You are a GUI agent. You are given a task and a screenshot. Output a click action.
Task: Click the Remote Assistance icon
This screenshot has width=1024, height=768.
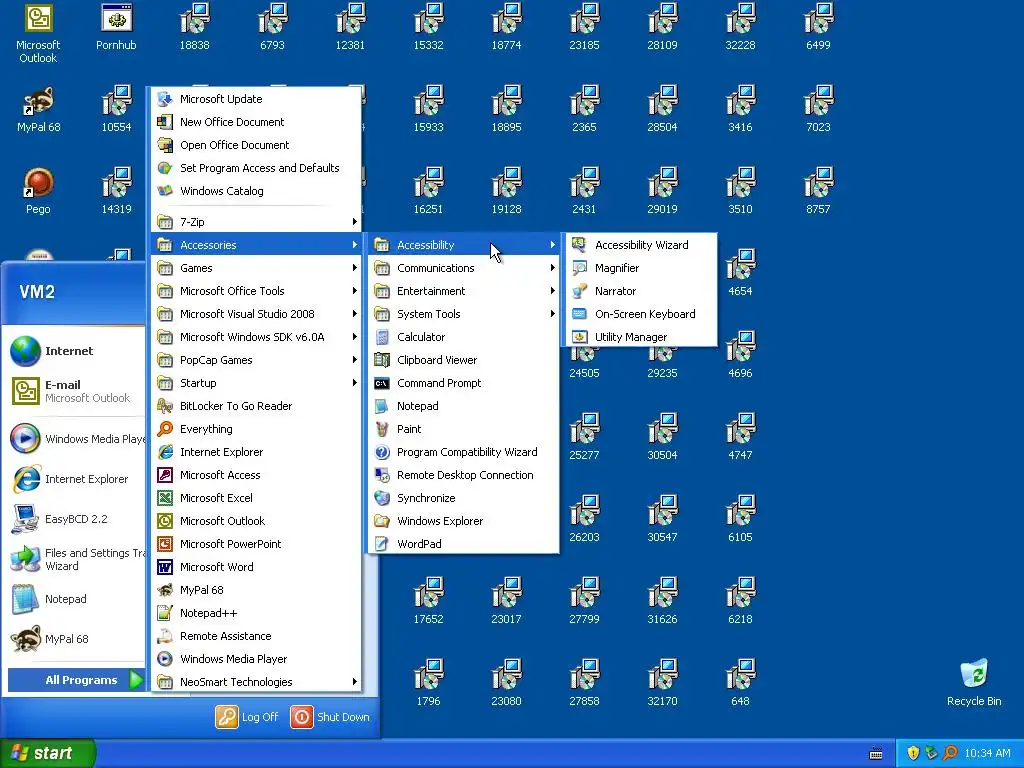[x=165, y=636]
